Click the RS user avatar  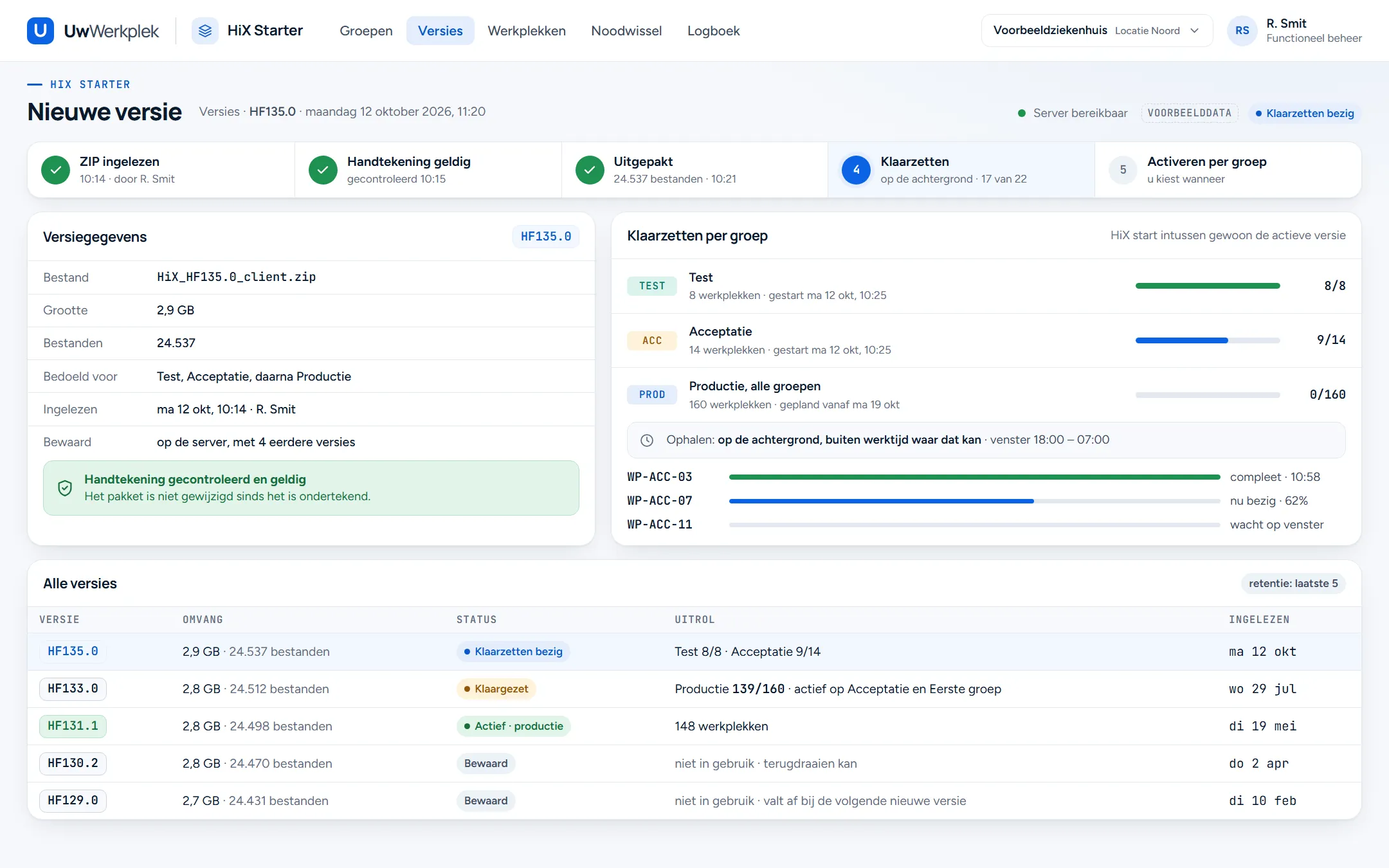point(1242,30)
